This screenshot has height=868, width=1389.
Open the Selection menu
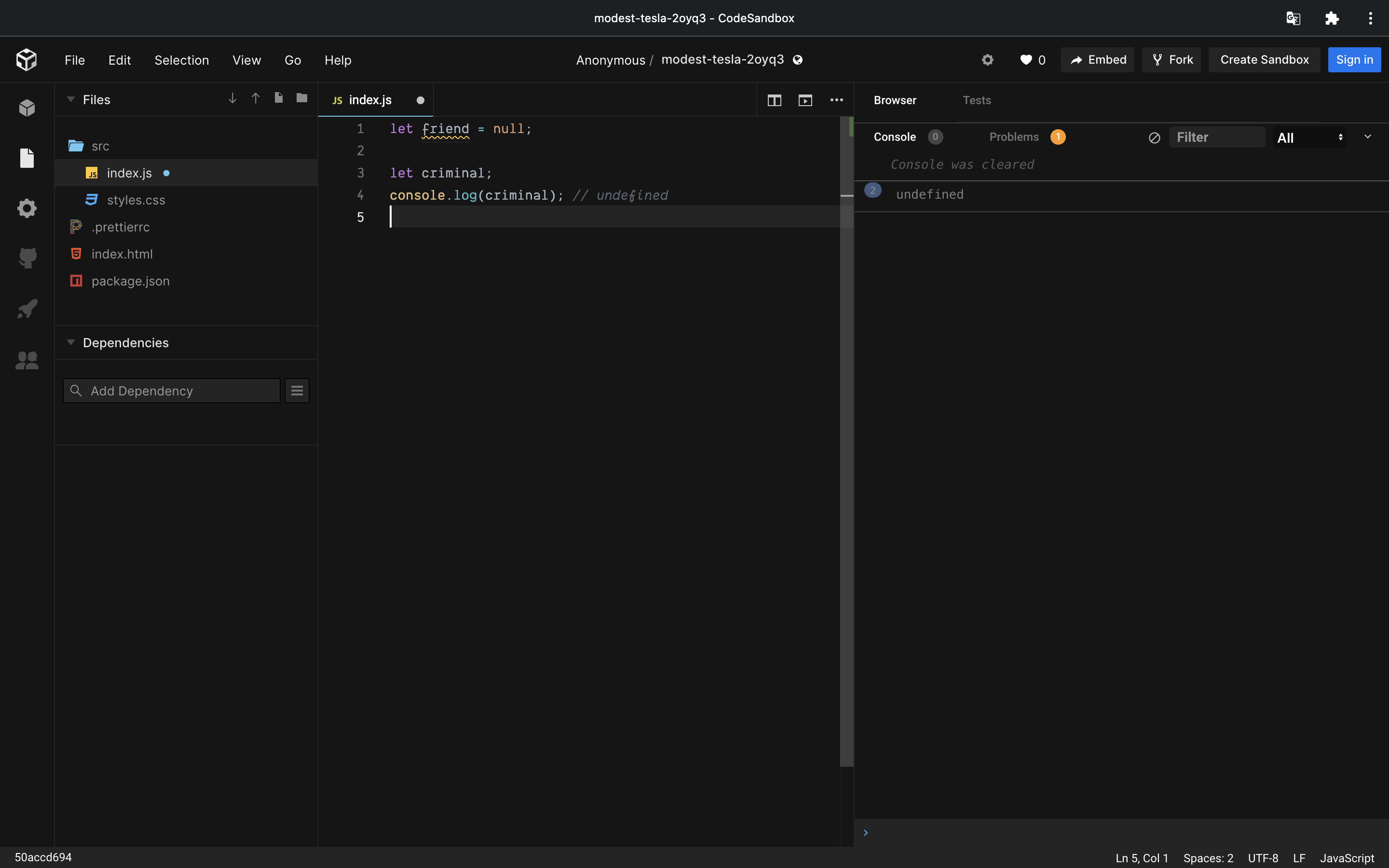point(181,60)
